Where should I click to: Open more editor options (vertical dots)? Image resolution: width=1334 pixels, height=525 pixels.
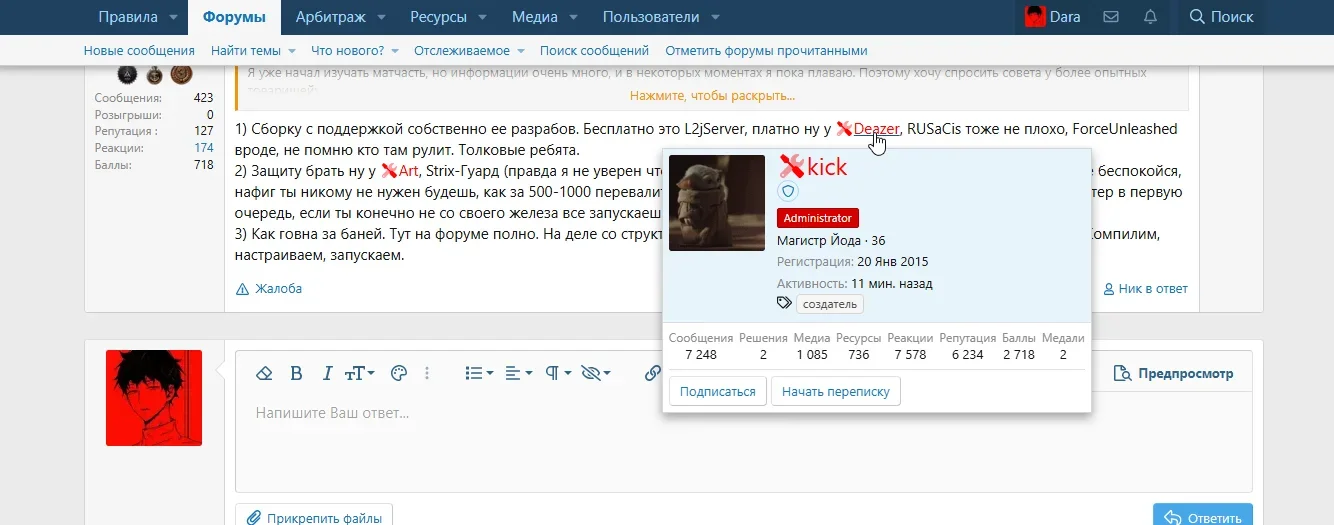(x=427, y=373)
